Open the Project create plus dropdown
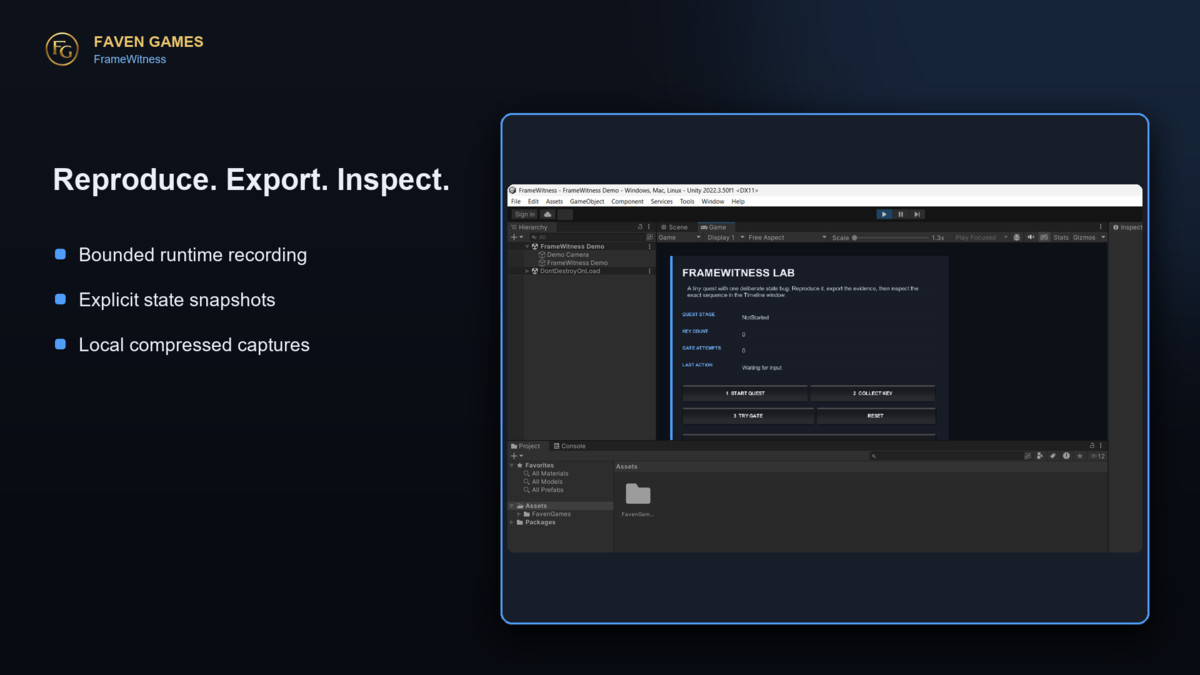This screenshot has width=1200, height=675. pyautogui.click(x=516, y=456)
